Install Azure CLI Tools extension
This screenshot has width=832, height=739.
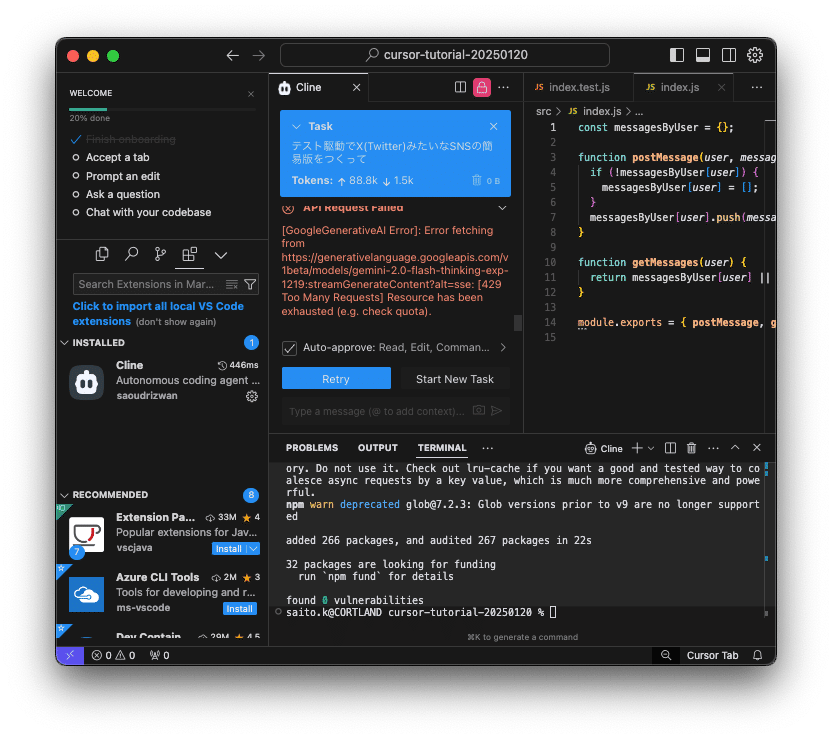pyautogui.click(x=239, y=608)
